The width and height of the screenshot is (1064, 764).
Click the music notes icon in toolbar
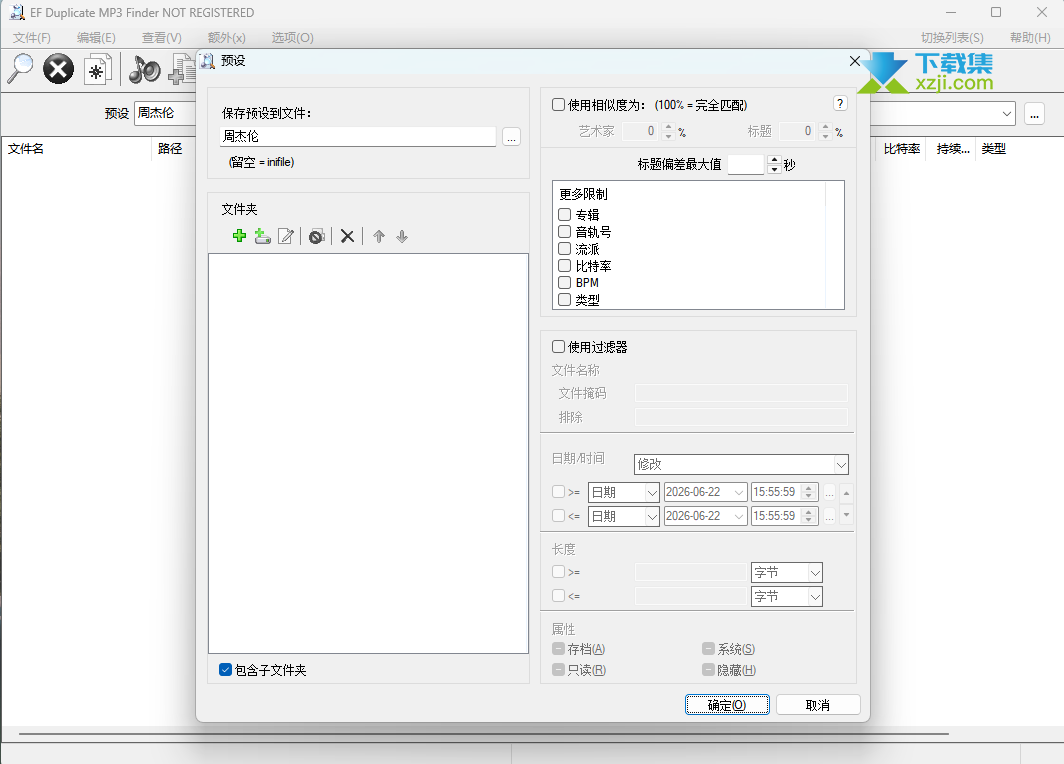(x=145, y=69)
